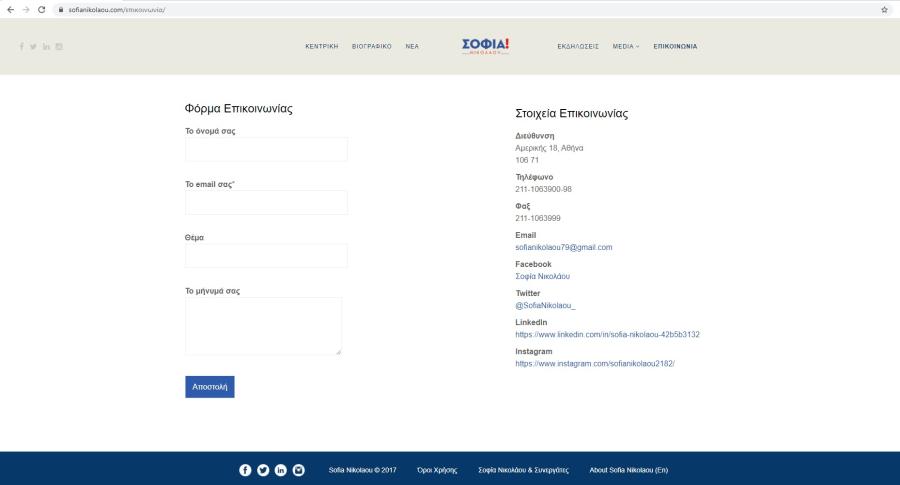Click the ΣΟΦΙΑ! logo in the header
Image resolution: width=900 pixels, height=485 pixels.
(x=486, y=46)
